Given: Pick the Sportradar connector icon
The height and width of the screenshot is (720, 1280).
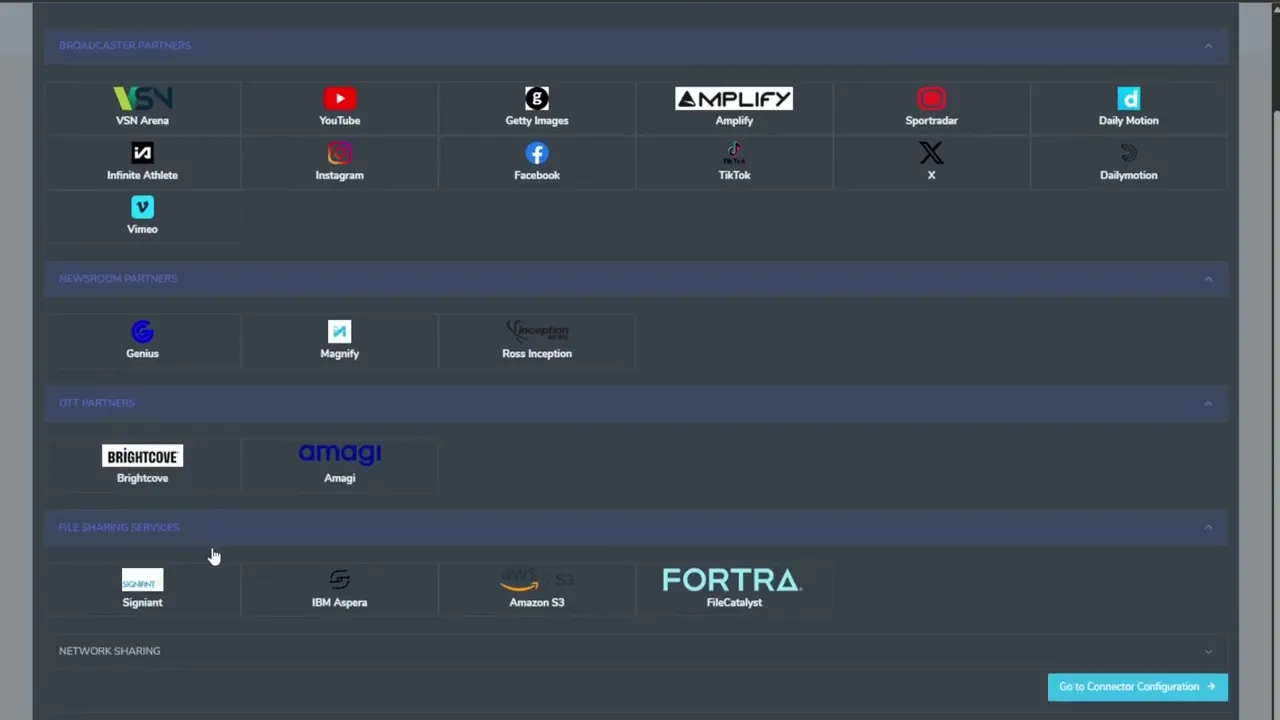Looking at the screenshot, I should point(931,98).
